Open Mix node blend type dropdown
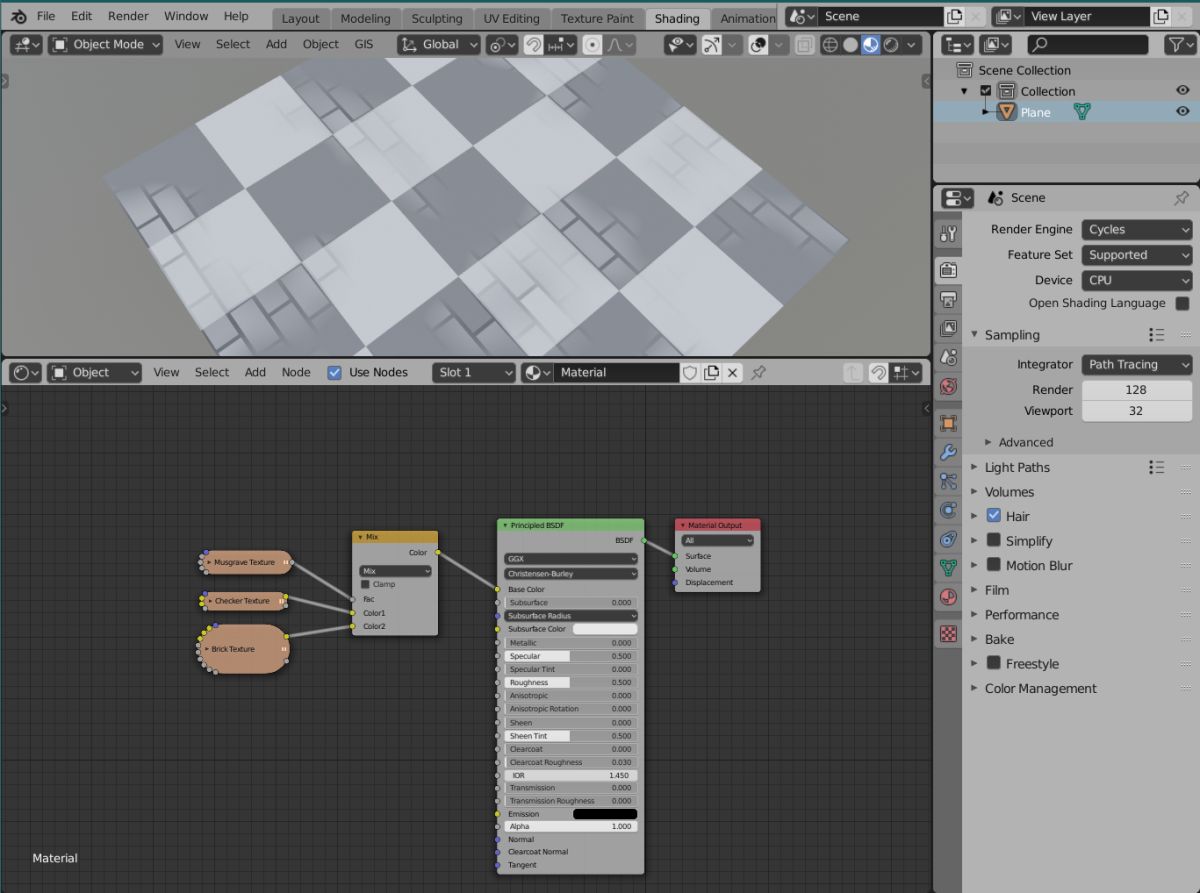1200x893 pixels. (x=395, y=571)
